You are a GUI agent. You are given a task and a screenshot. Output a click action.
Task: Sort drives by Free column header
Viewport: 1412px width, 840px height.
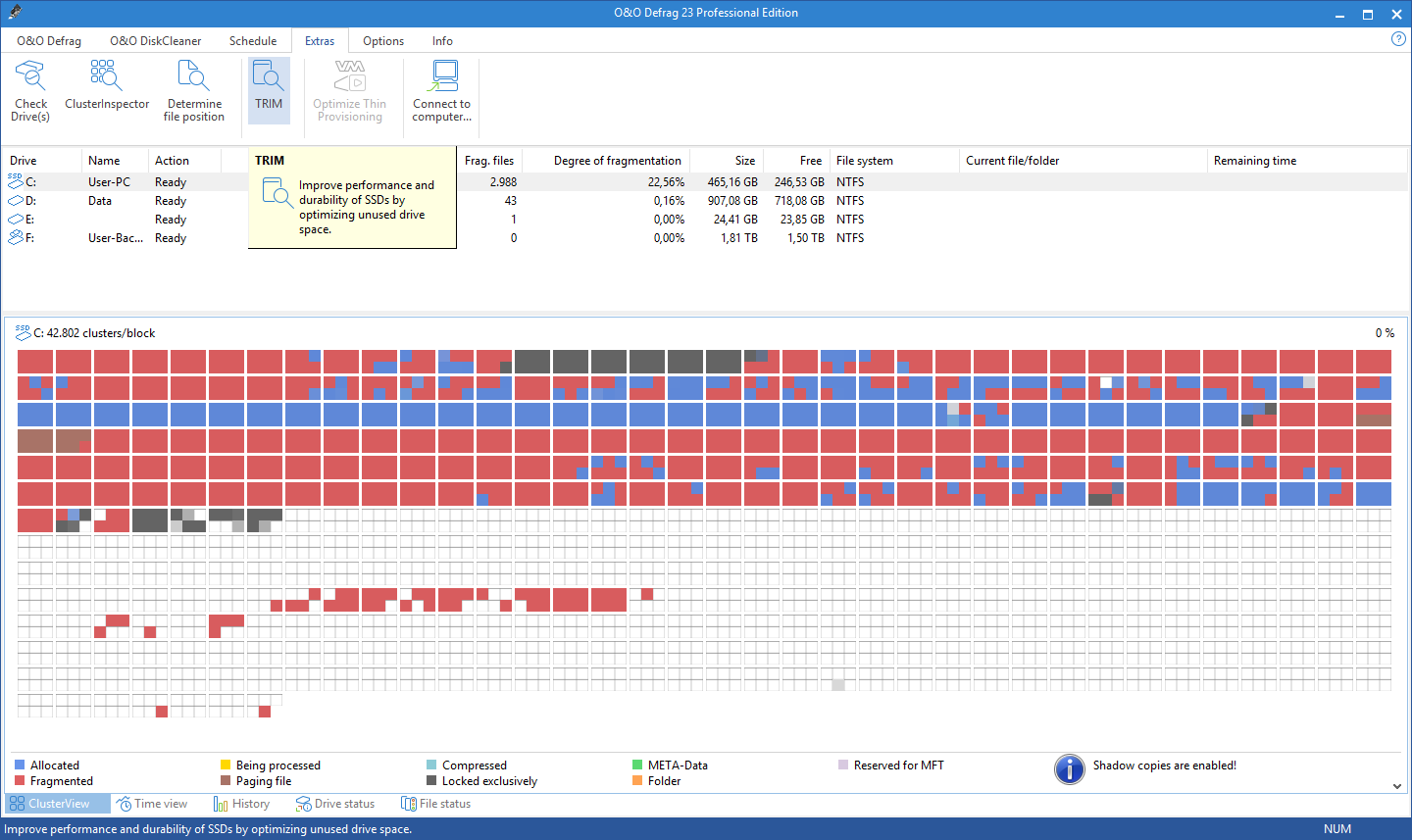tap(810, 161)
